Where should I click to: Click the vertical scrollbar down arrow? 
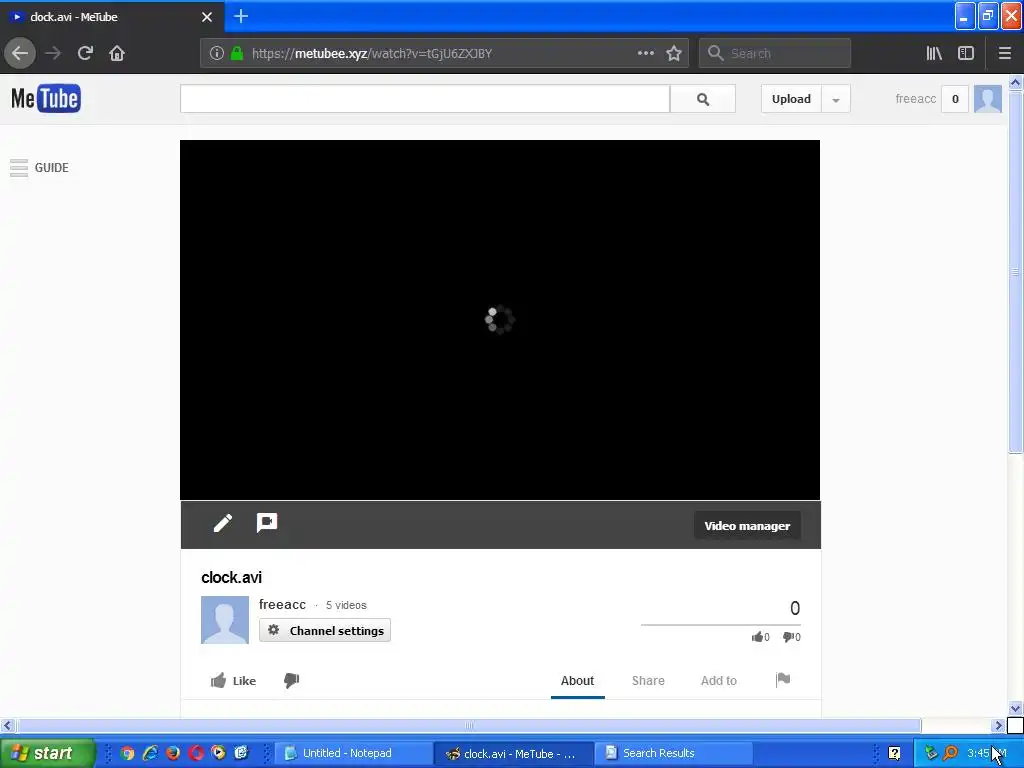pos(1015,709)
